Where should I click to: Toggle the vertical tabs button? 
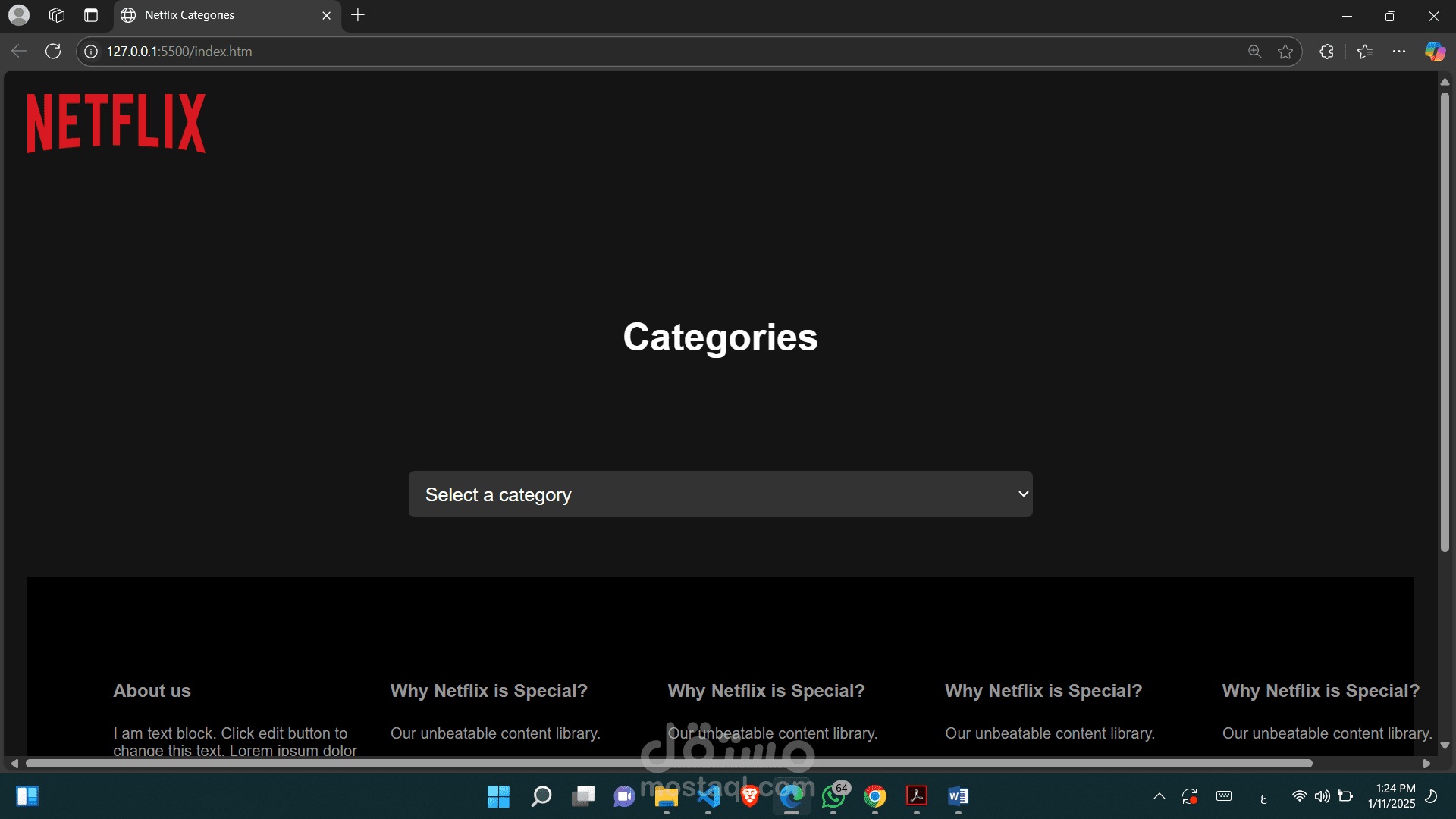pos(91,15)
